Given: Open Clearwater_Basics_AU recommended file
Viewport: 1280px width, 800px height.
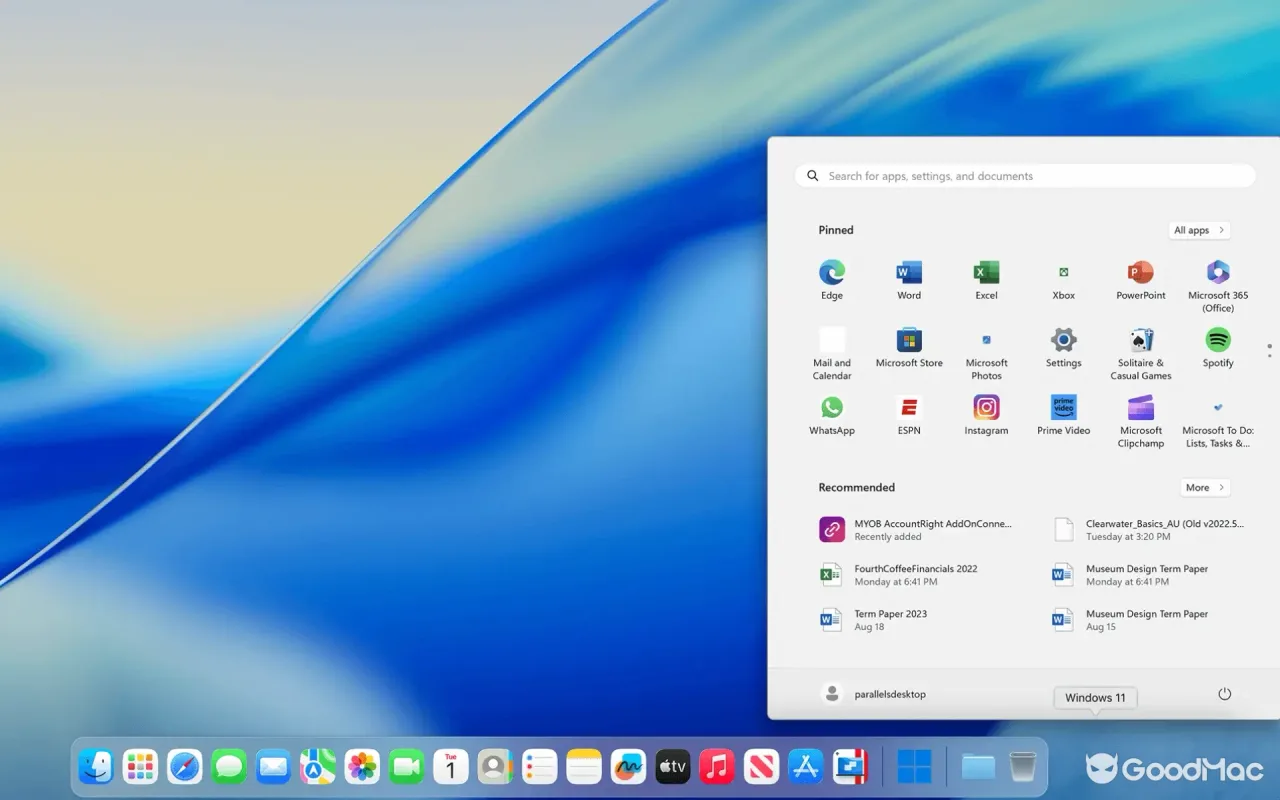Looking at the screenshot, I should pos(1148,529).
